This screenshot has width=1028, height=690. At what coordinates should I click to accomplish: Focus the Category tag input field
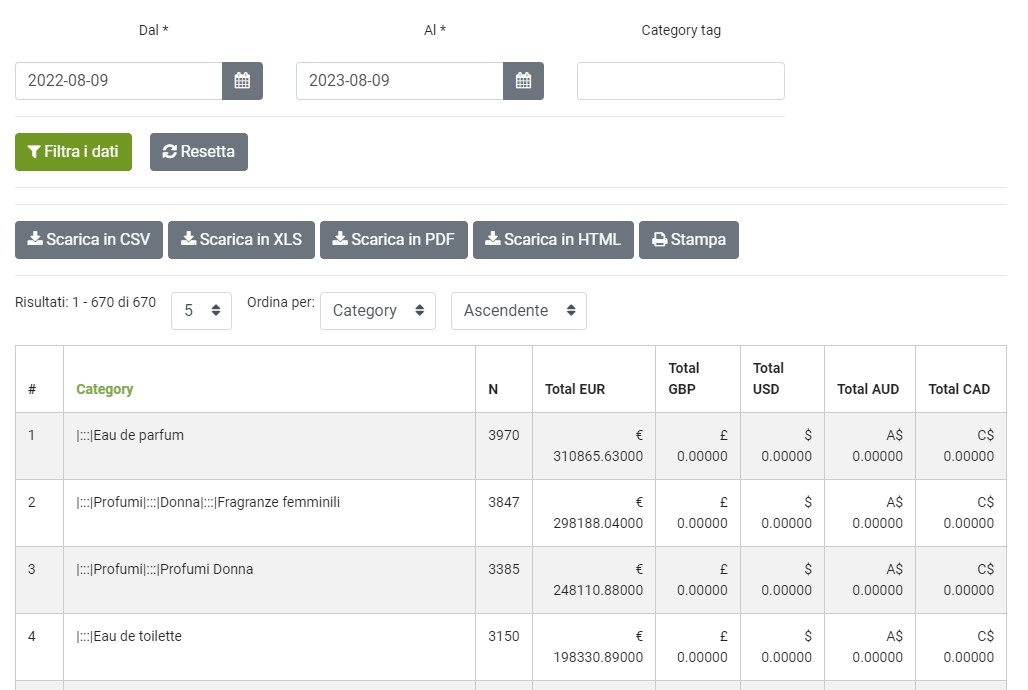tap(680, 81)
